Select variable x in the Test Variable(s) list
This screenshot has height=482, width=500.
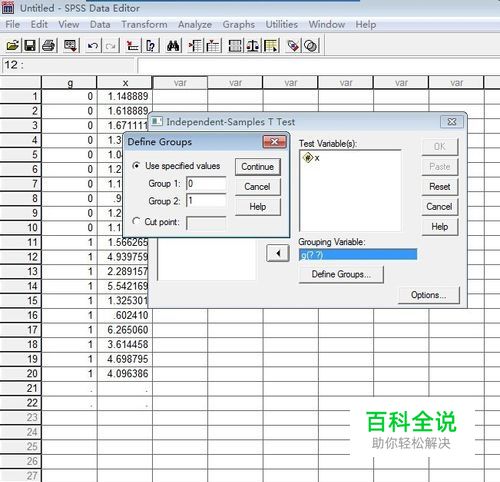312,158
